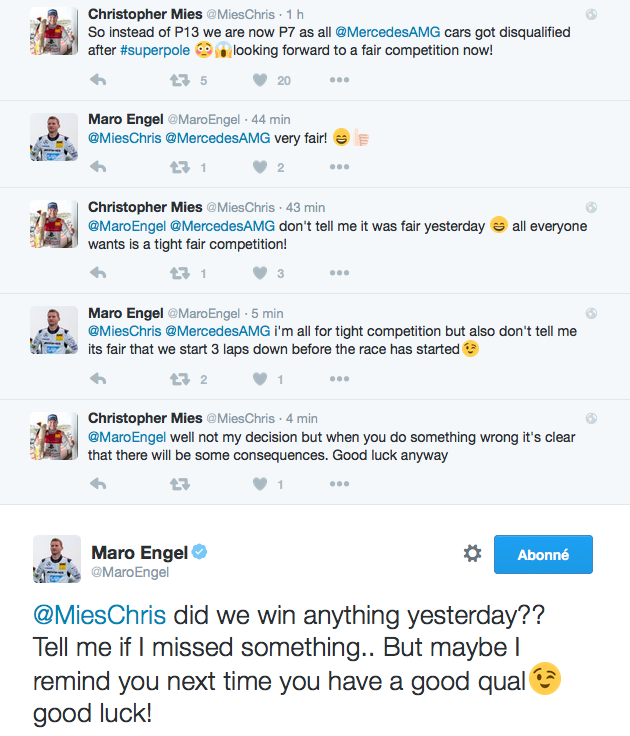Click the globe icon on first tweet
Screen dimensions: 630x736
coord(592,15)
